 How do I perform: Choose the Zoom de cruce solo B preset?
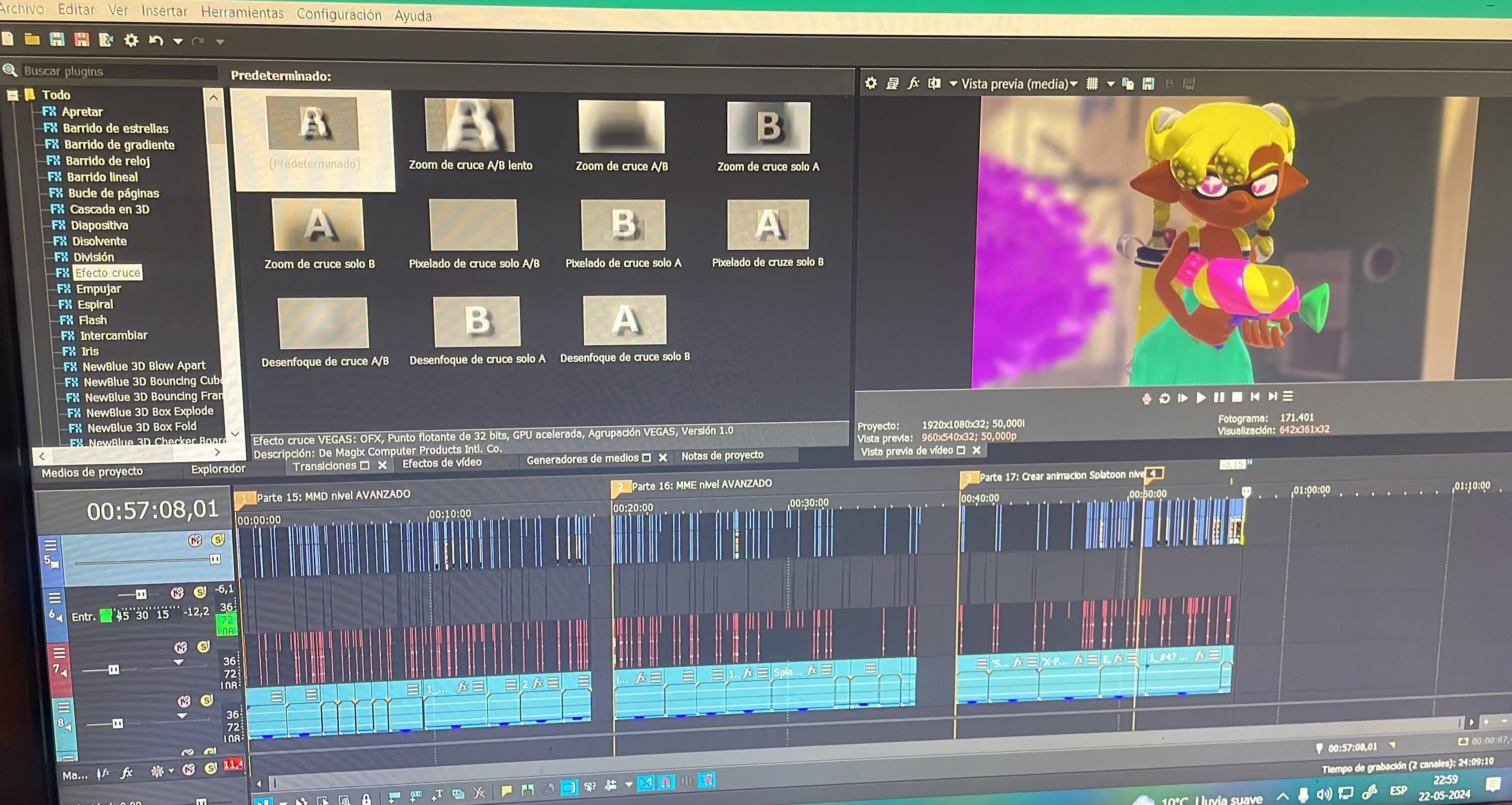[x=319, y=235]
